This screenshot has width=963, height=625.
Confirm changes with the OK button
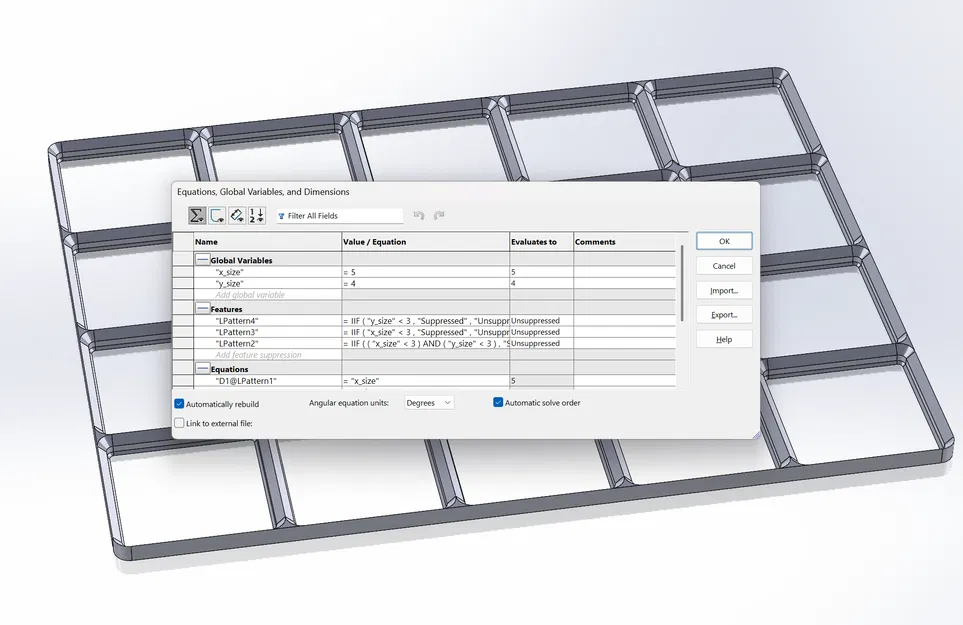coord(723,241)
